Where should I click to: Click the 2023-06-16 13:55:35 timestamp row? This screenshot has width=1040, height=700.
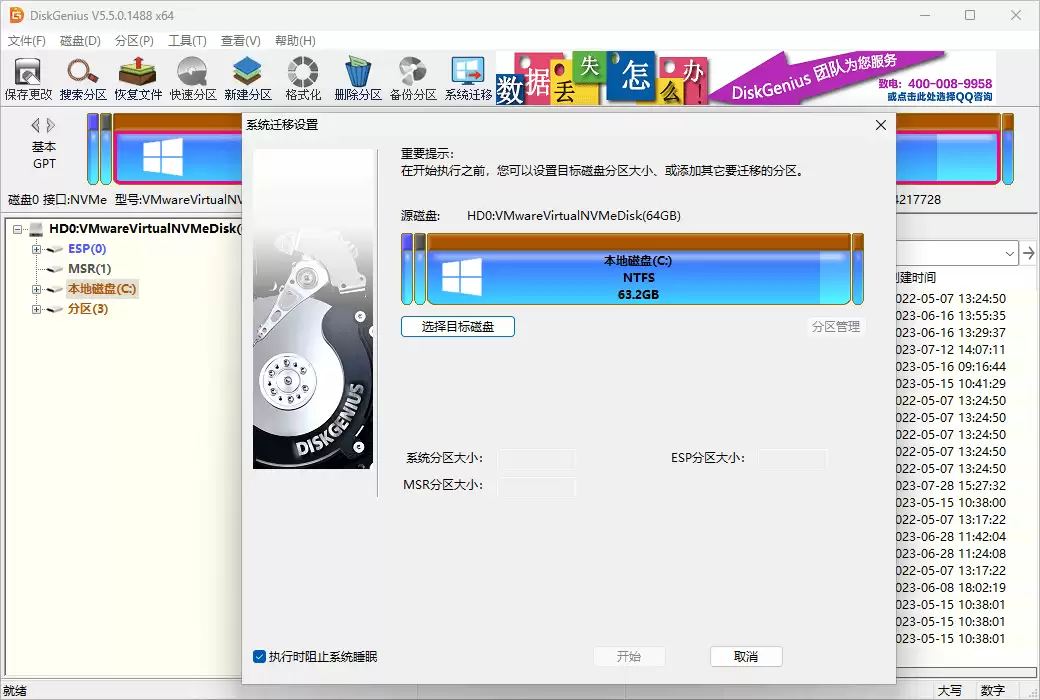click(x=950, y=316)
